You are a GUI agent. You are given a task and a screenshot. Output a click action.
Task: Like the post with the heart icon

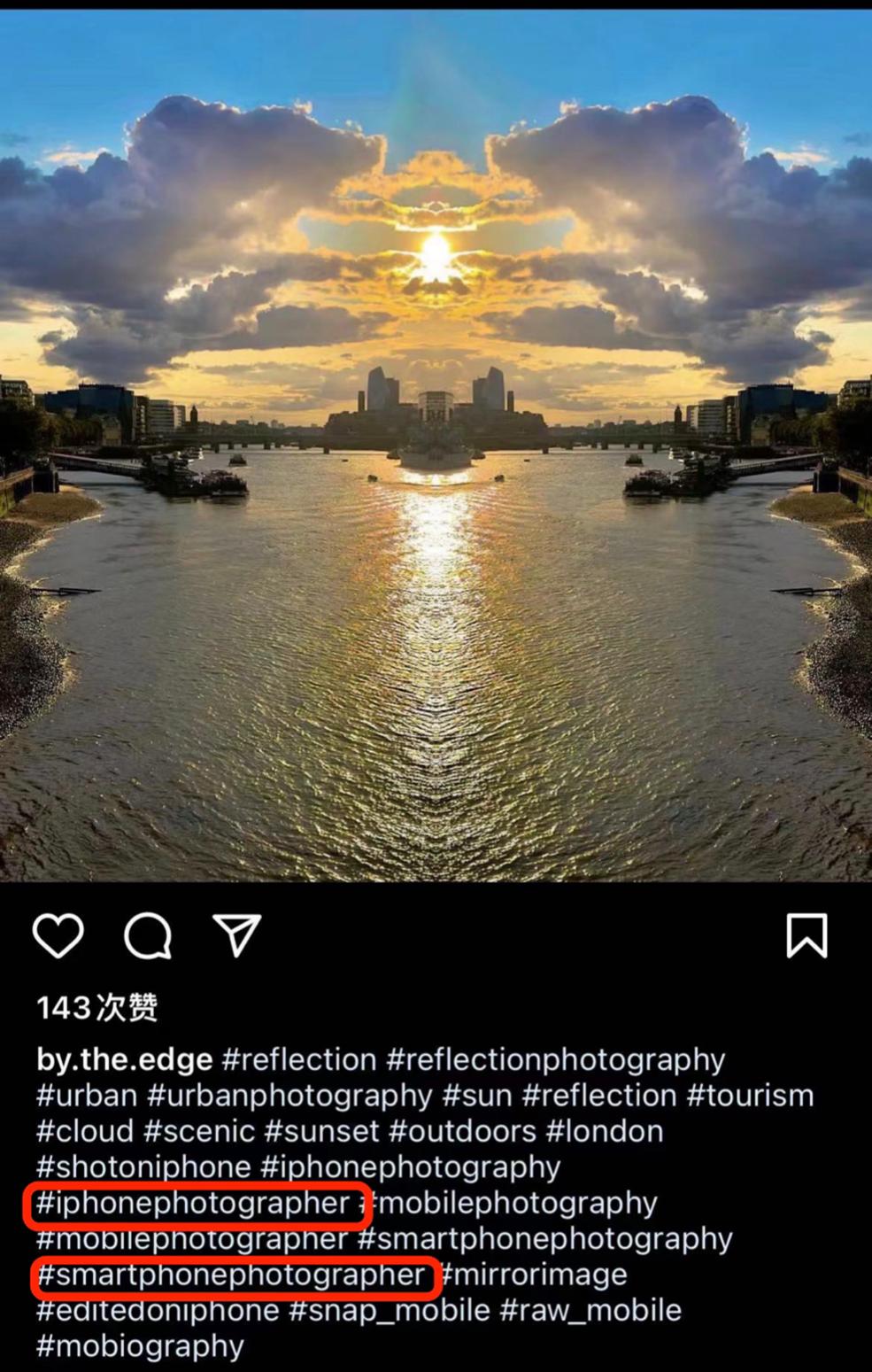click(x=58, y=935)
